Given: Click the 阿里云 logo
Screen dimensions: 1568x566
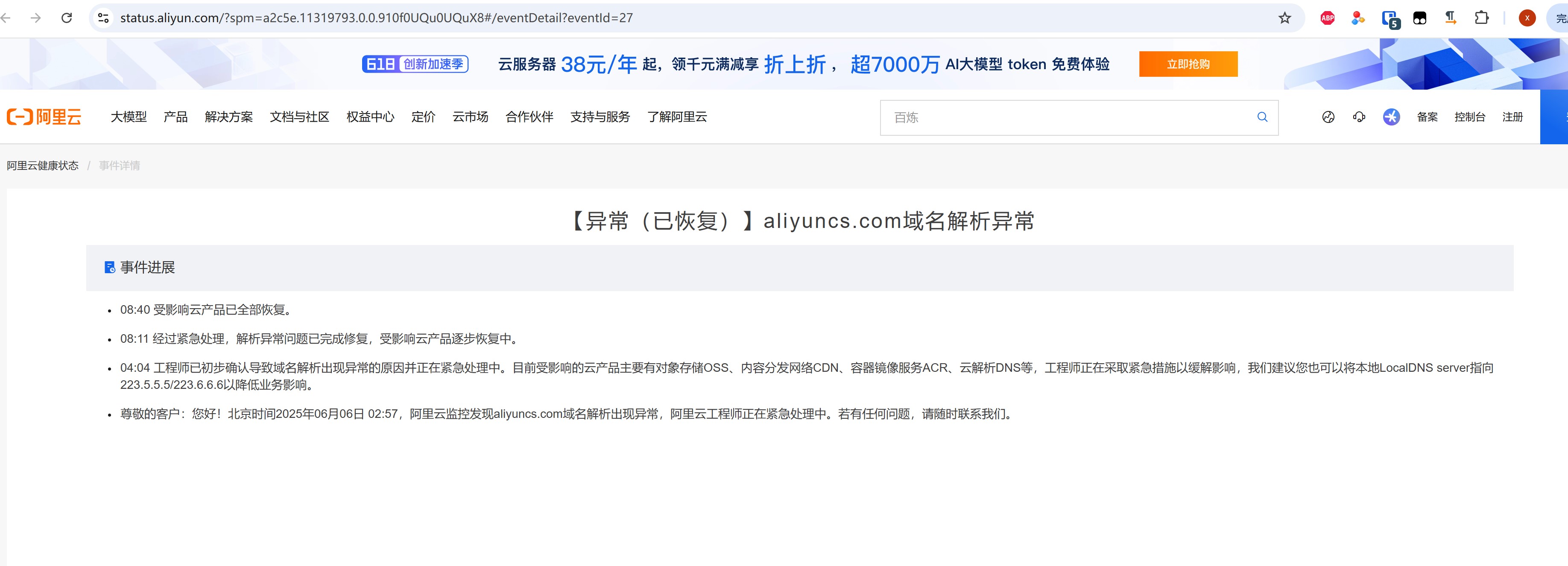Looking at the screenshot, I should point(44,117).
